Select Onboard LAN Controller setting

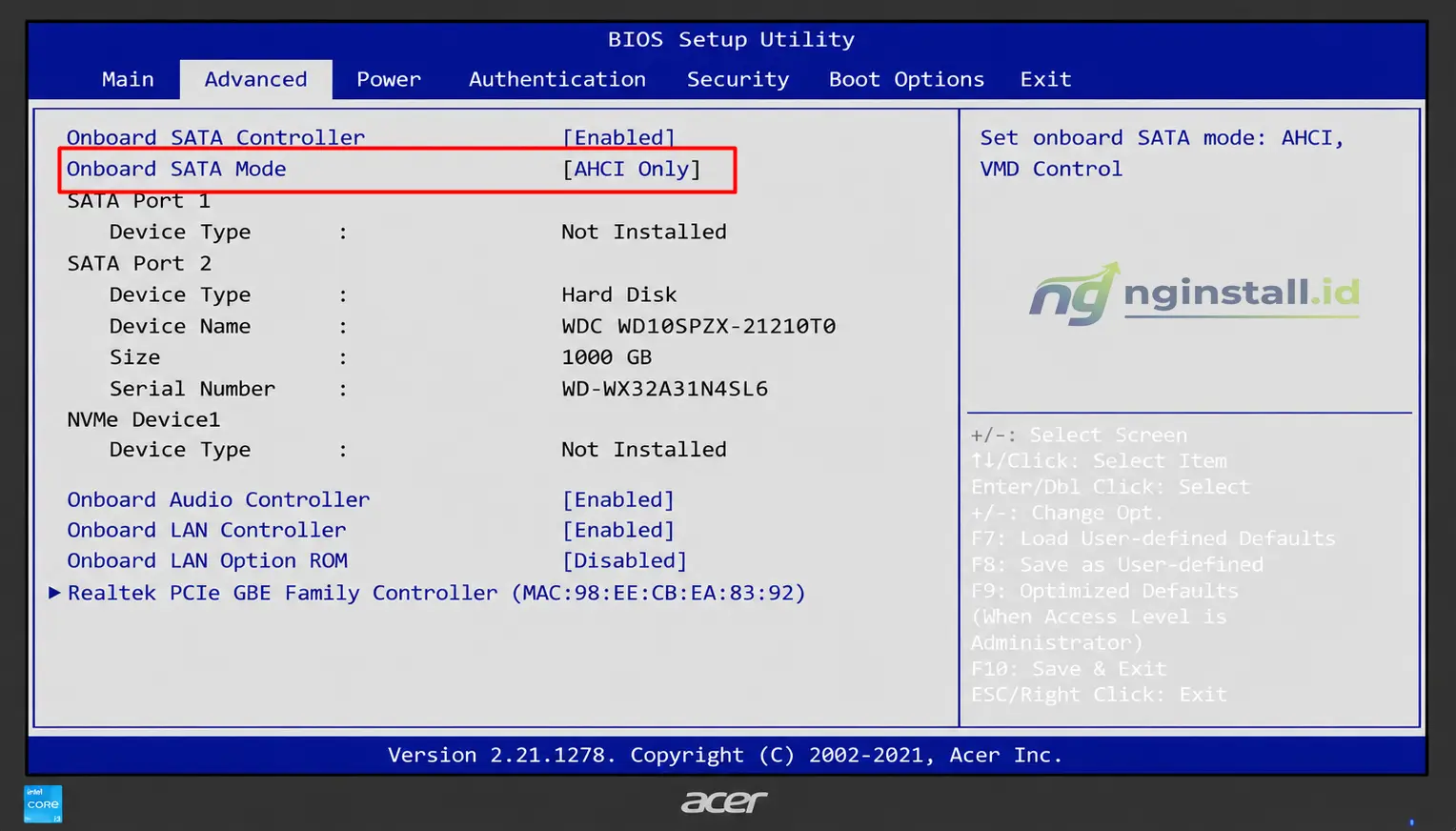pos(207,530)
